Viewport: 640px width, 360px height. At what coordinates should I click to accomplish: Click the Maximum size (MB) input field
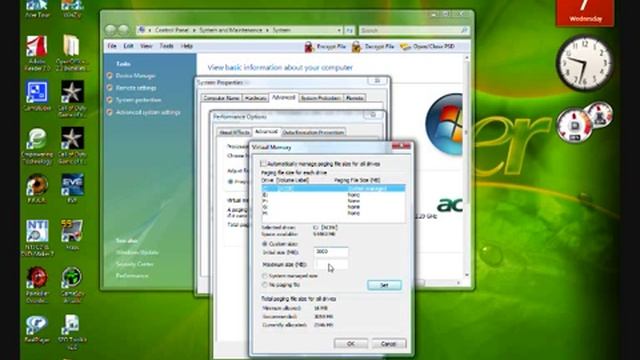pyautogui.click(x=331, y=264)
